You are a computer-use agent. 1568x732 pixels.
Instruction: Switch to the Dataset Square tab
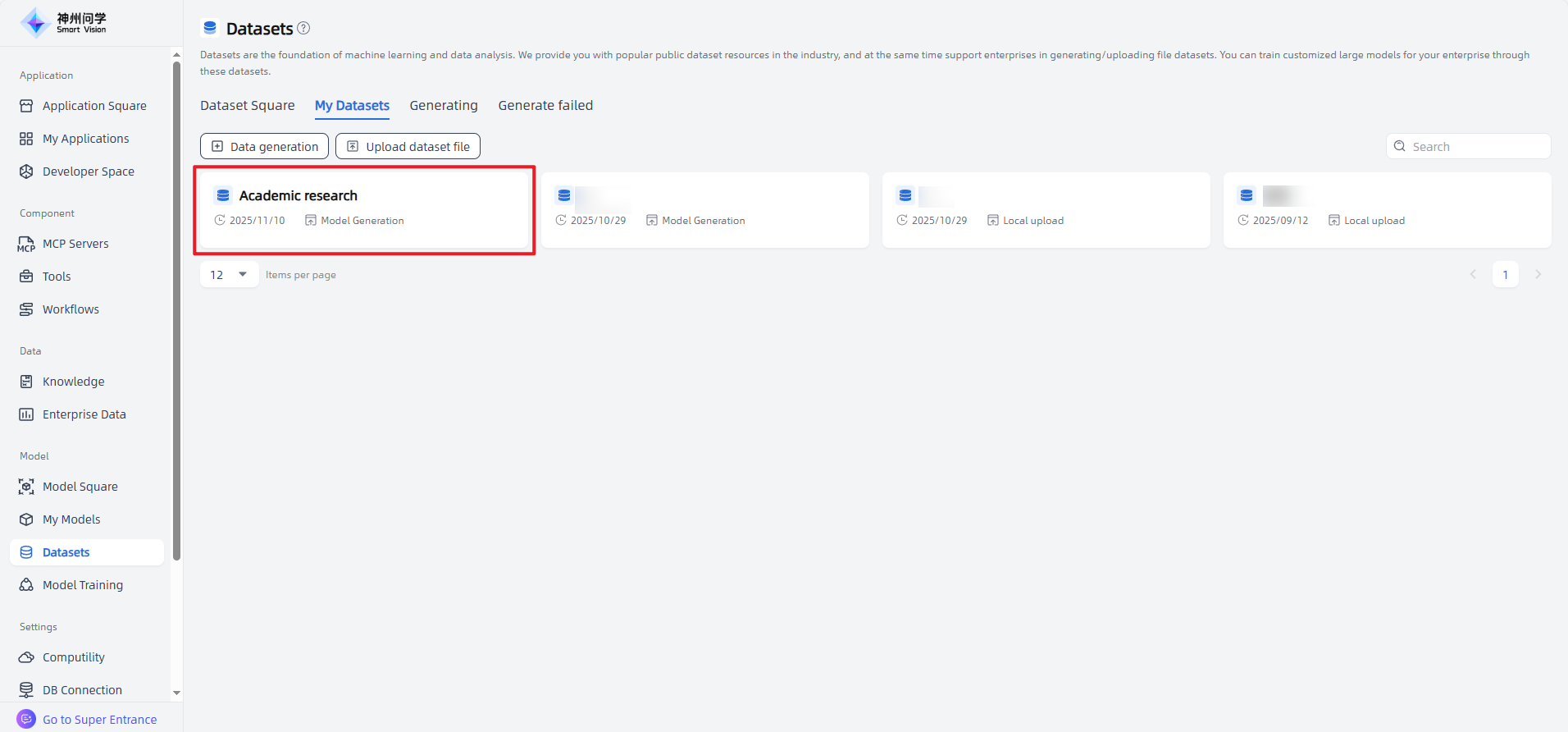[x=247, y=106]
